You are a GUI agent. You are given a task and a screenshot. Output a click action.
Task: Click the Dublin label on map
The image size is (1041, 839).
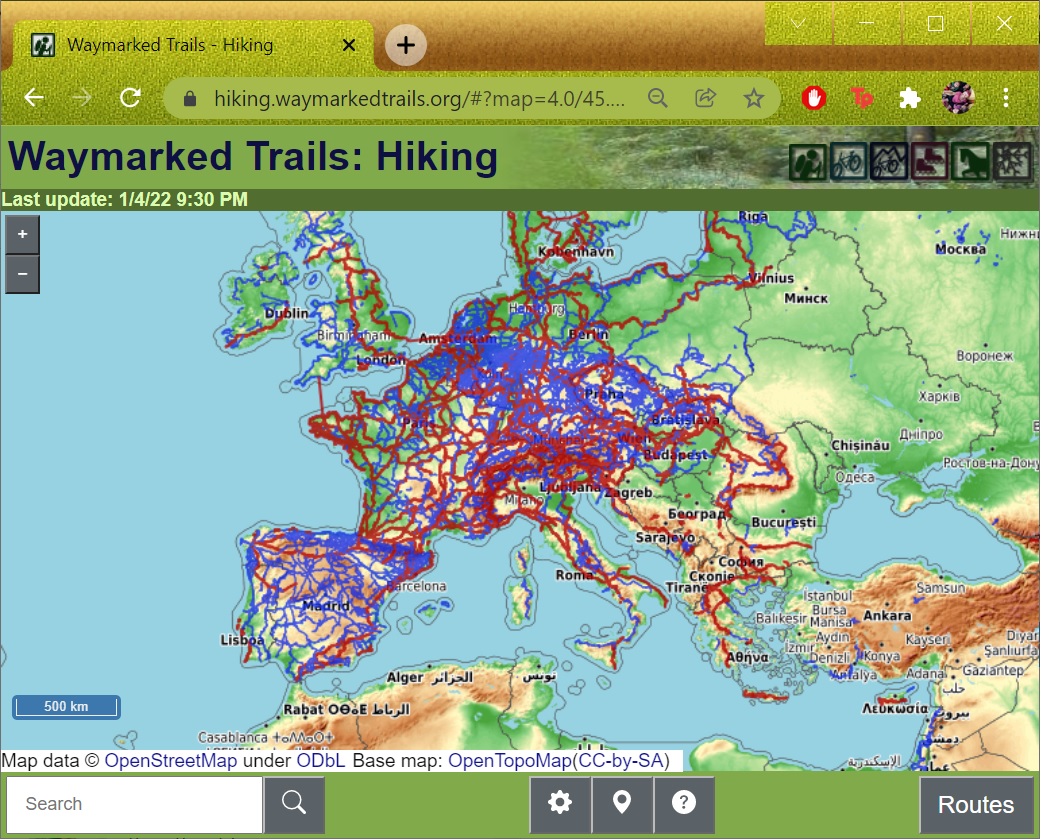point(286,313)
